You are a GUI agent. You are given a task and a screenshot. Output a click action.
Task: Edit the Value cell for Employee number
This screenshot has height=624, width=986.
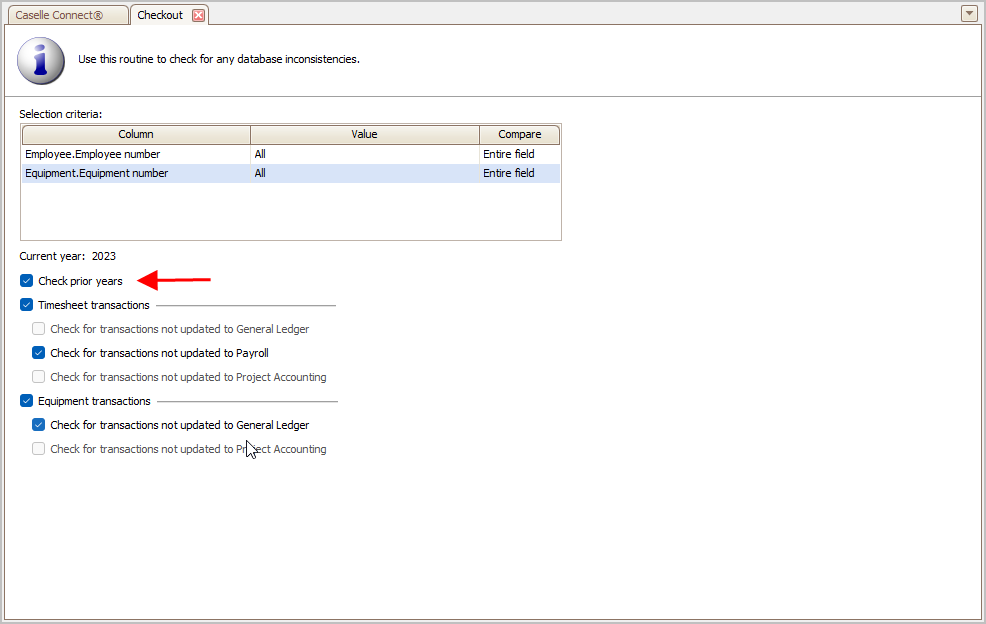364,154
